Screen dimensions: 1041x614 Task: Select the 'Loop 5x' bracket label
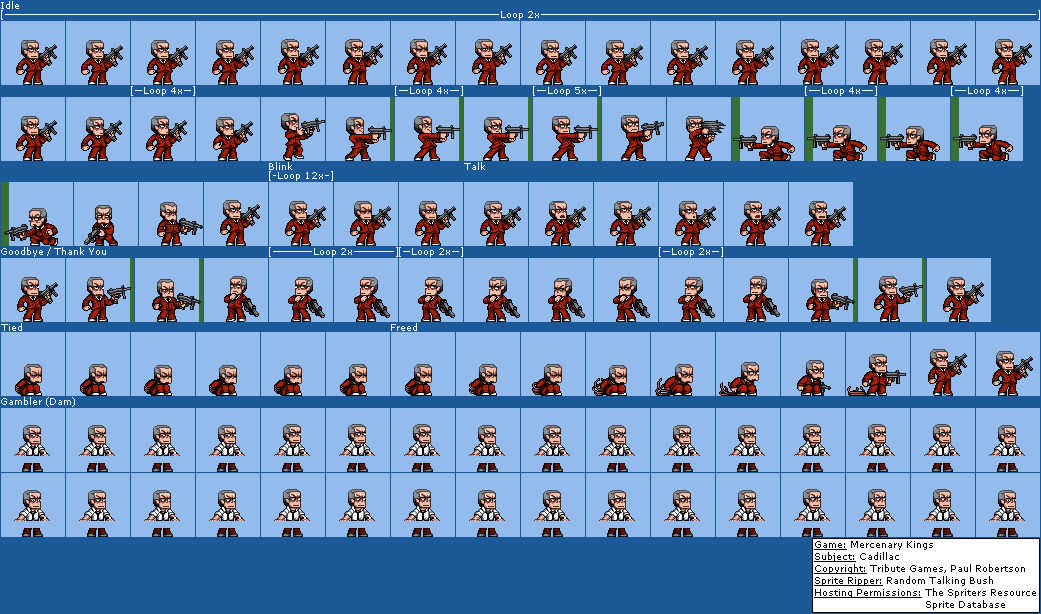(567, 91)
